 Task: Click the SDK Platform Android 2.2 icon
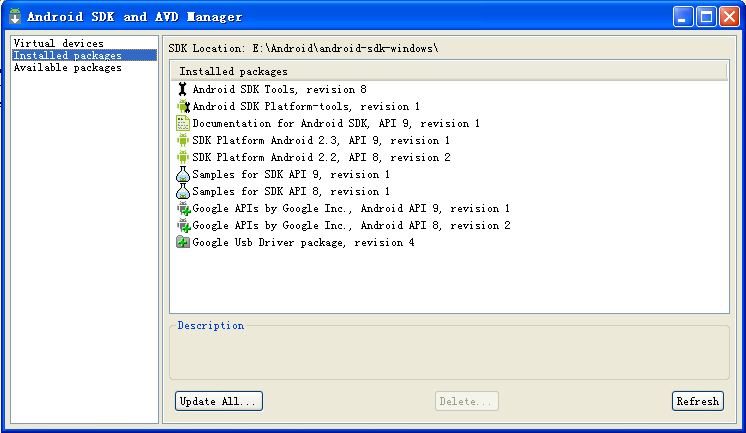pos(183,157)
